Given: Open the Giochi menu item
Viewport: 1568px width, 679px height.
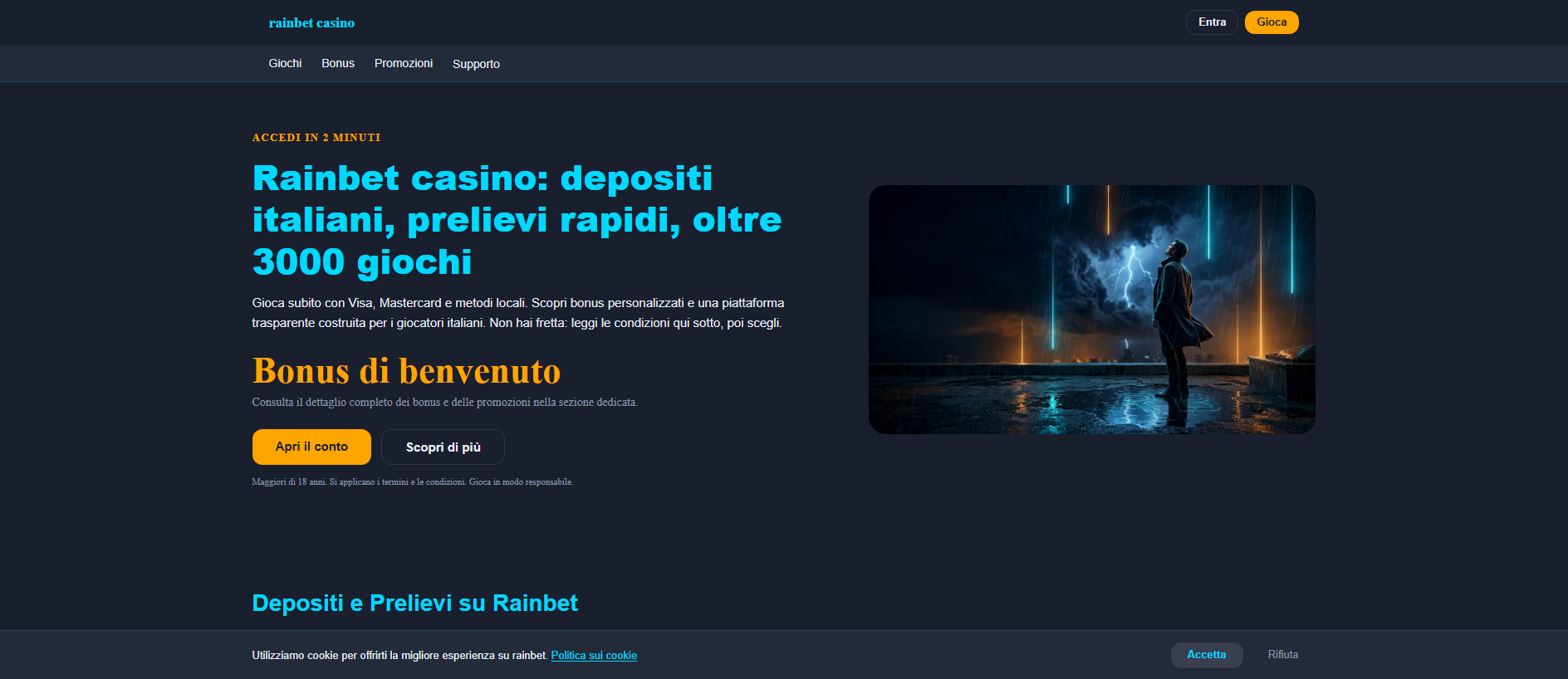Looking at the screenshot, I should coord(285,63).
